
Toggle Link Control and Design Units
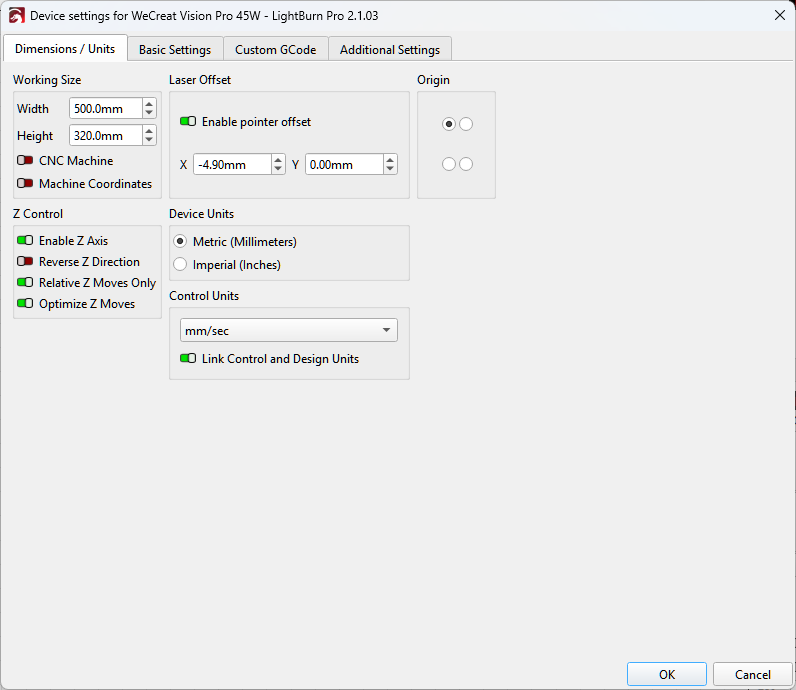tap(188, 358)
